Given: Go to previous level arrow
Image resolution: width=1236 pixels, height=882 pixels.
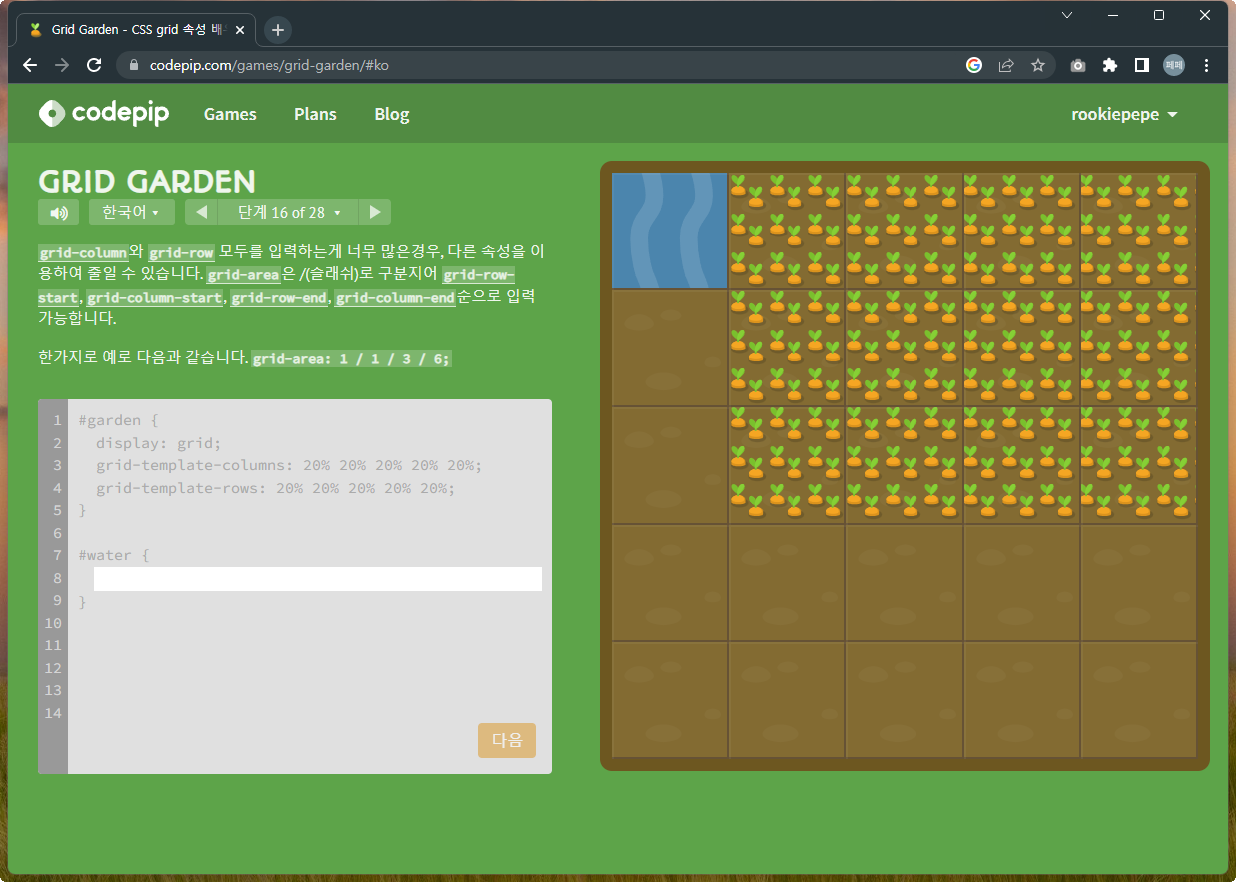Looking at the screenshot, I should point(202,212).
